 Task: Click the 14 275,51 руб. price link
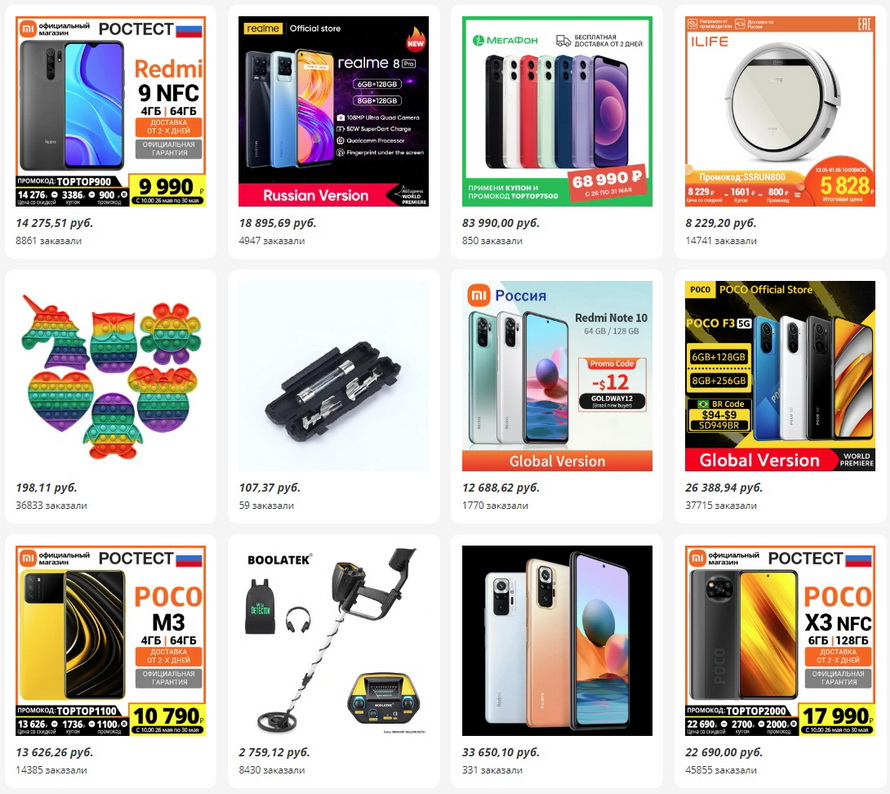[54, 223]
